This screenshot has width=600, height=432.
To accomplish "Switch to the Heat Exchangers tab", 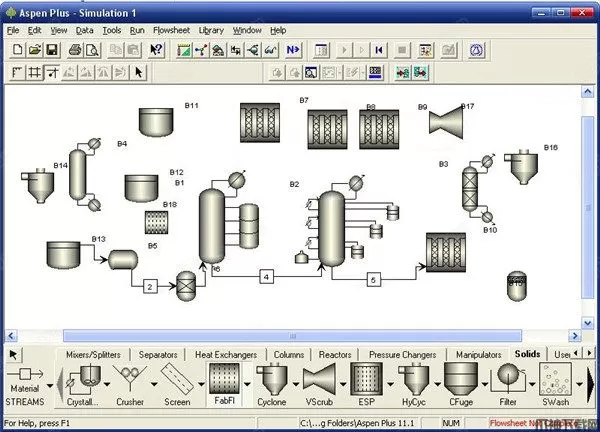I will (x=225, y=355).
